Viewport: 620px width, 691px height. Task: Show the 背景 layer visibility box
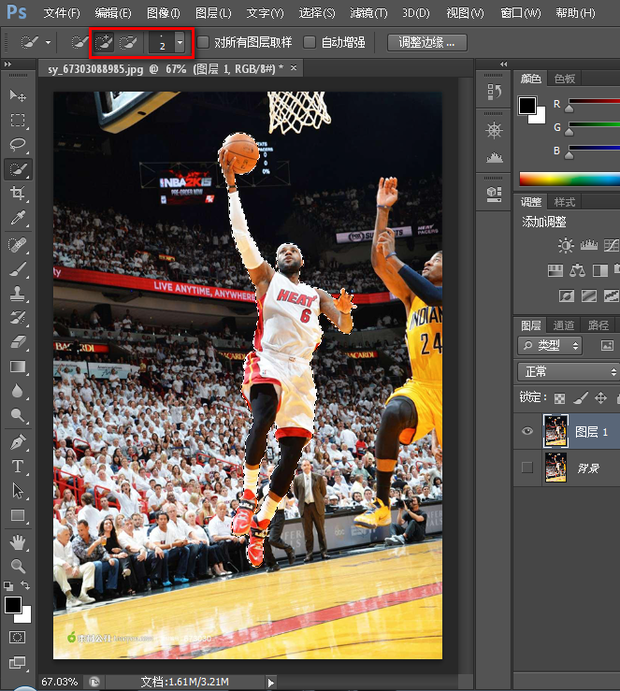click(x=527, y=467)
